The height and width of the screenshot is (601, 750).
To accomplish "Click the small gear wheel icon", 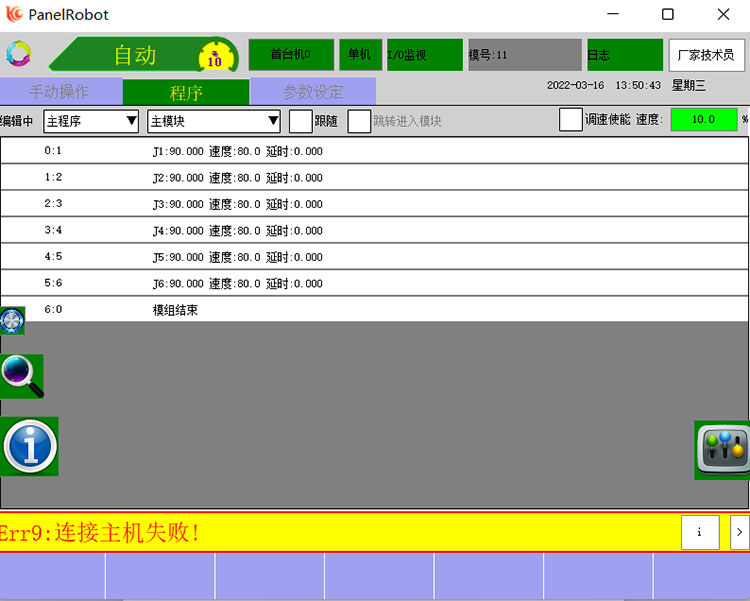I will click(x=12, y=321).
